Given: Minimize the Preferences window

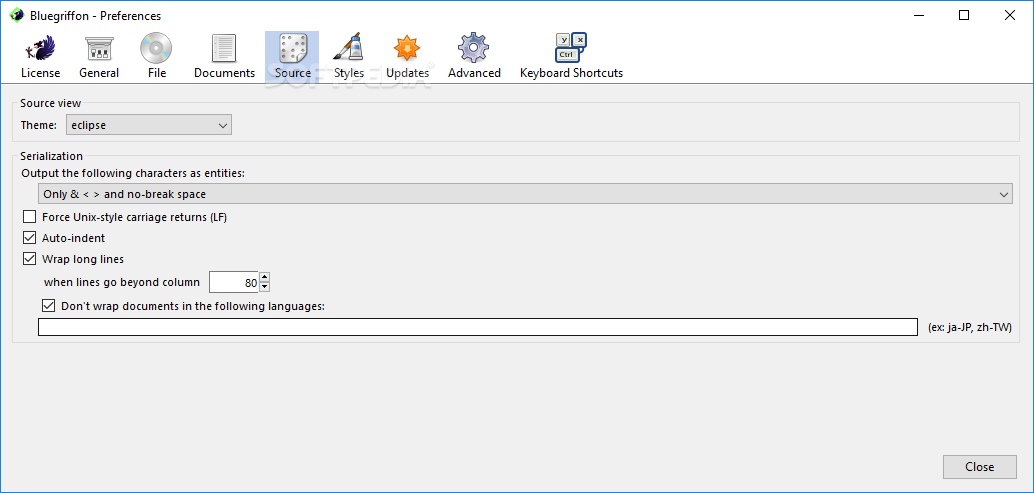Looking at the screenshot, I should [919, 16].
